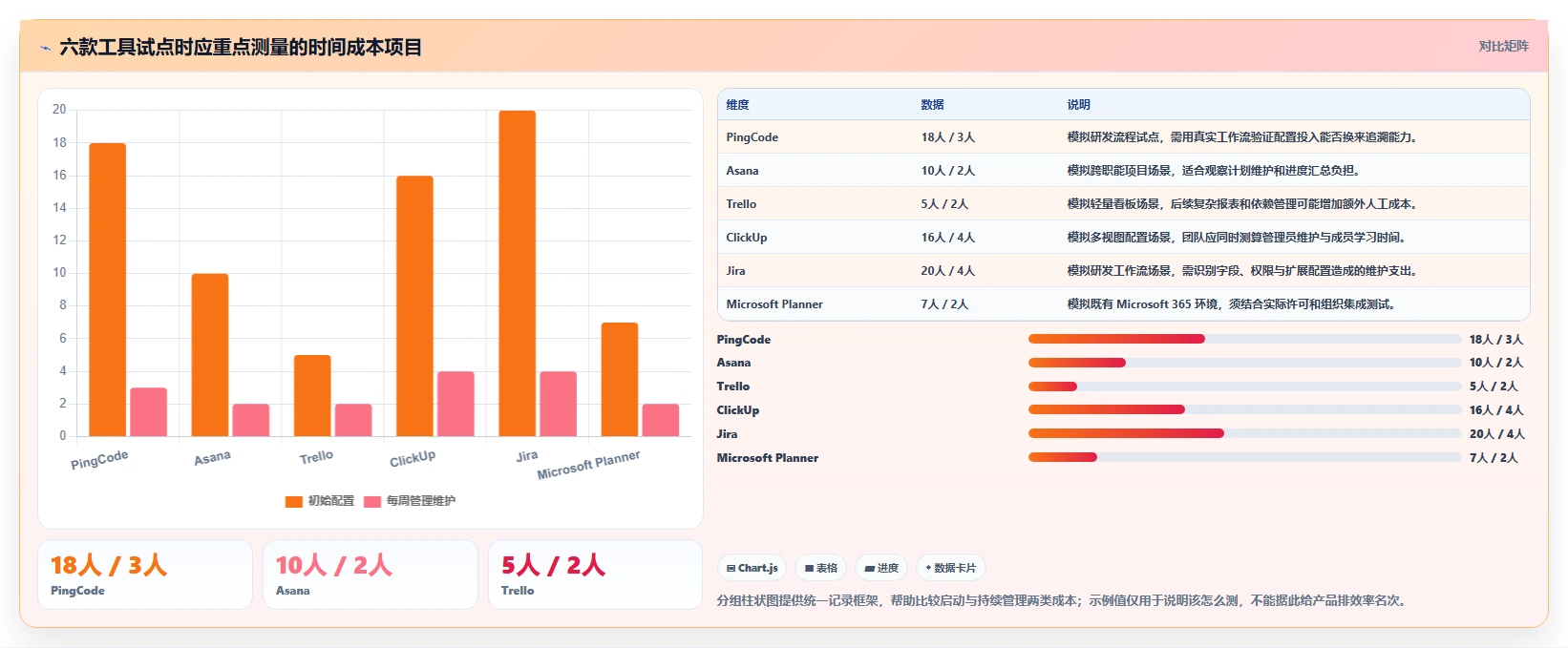Click the Jira progress bar
The image size is (1568, 648).
[x=1244, y=433]
